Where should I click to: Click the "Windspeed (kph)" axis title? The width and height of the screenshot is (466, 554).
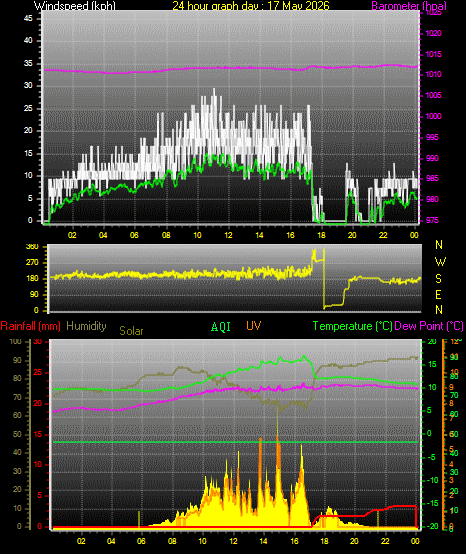click(x=75, y=6)
